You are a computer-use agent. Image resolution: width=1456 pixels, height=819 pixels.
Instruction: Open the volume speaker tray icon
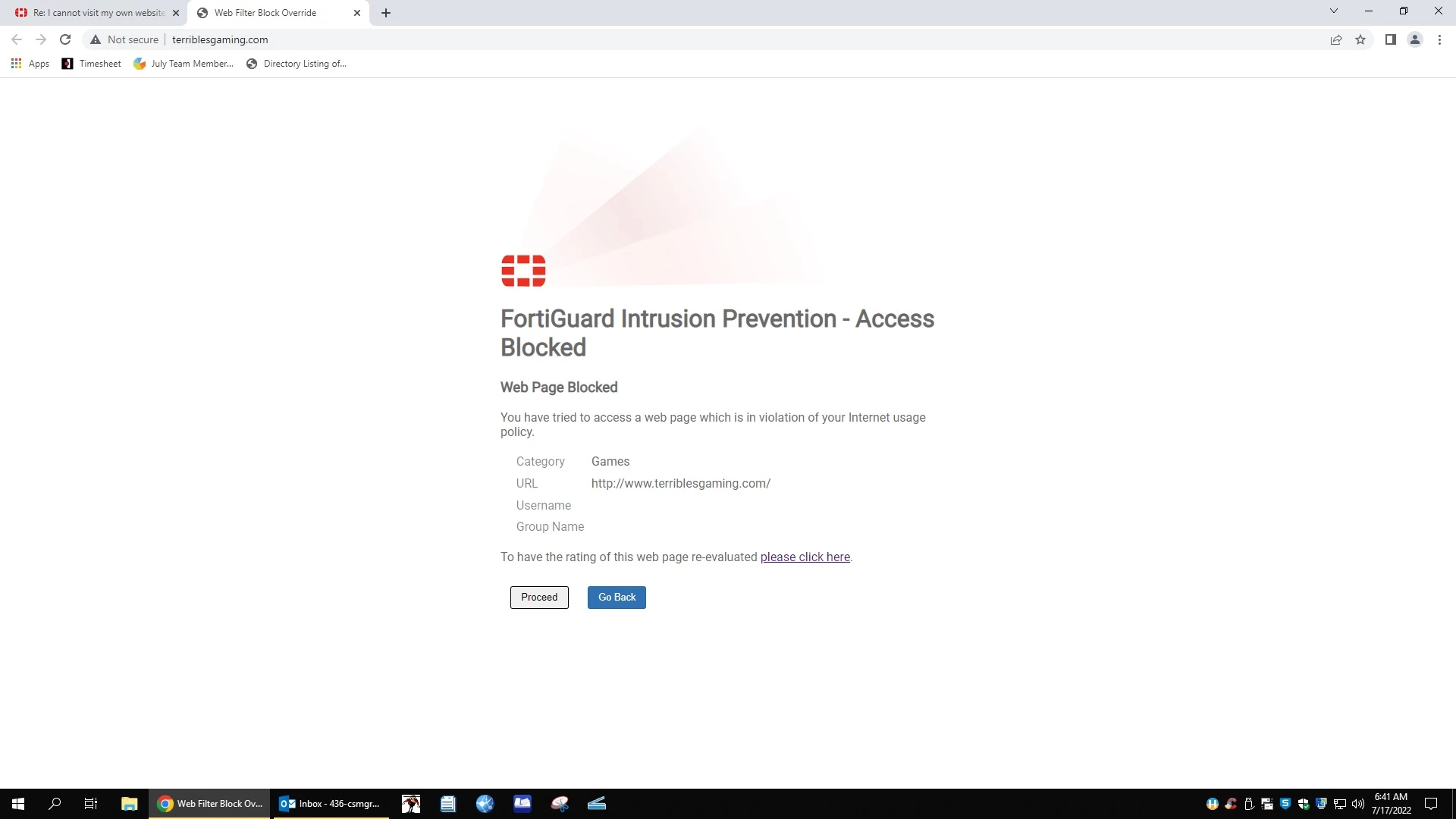pyautogui.click(x=1358, y=804)
